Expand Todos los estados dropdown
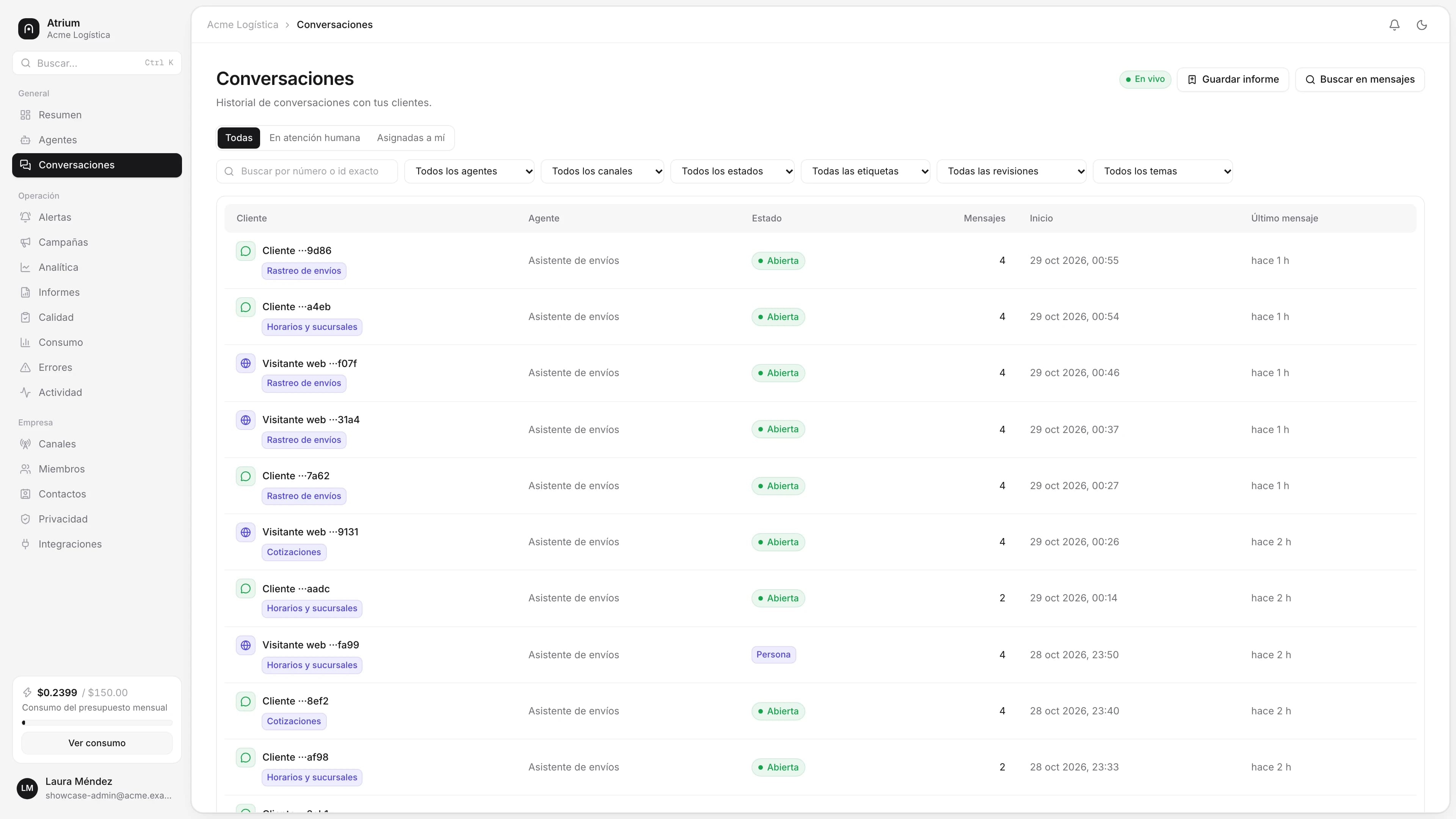This screenshot has width=1456, height=819. pyautogui.click(x=732, y=171)
